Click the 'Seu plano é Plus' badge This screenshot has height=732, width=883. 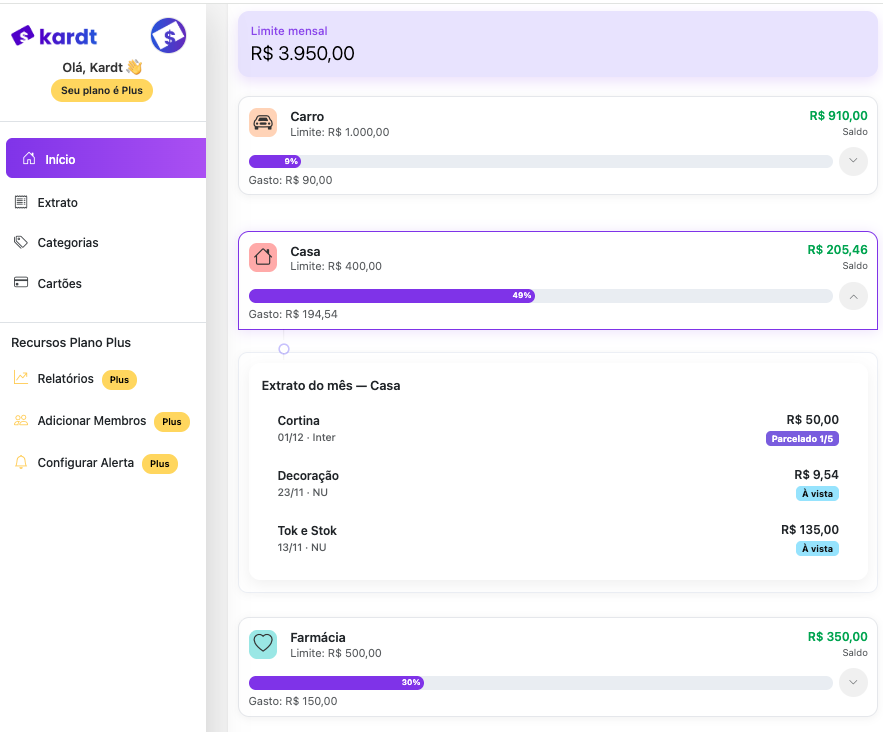pyautogui.click(x=102, y=90)
